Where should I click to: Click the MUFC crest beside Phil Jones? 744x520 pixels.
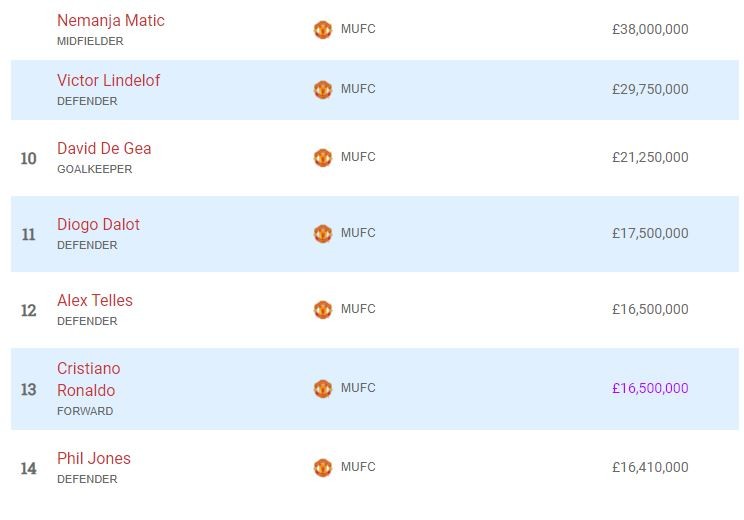click(322, 468)
